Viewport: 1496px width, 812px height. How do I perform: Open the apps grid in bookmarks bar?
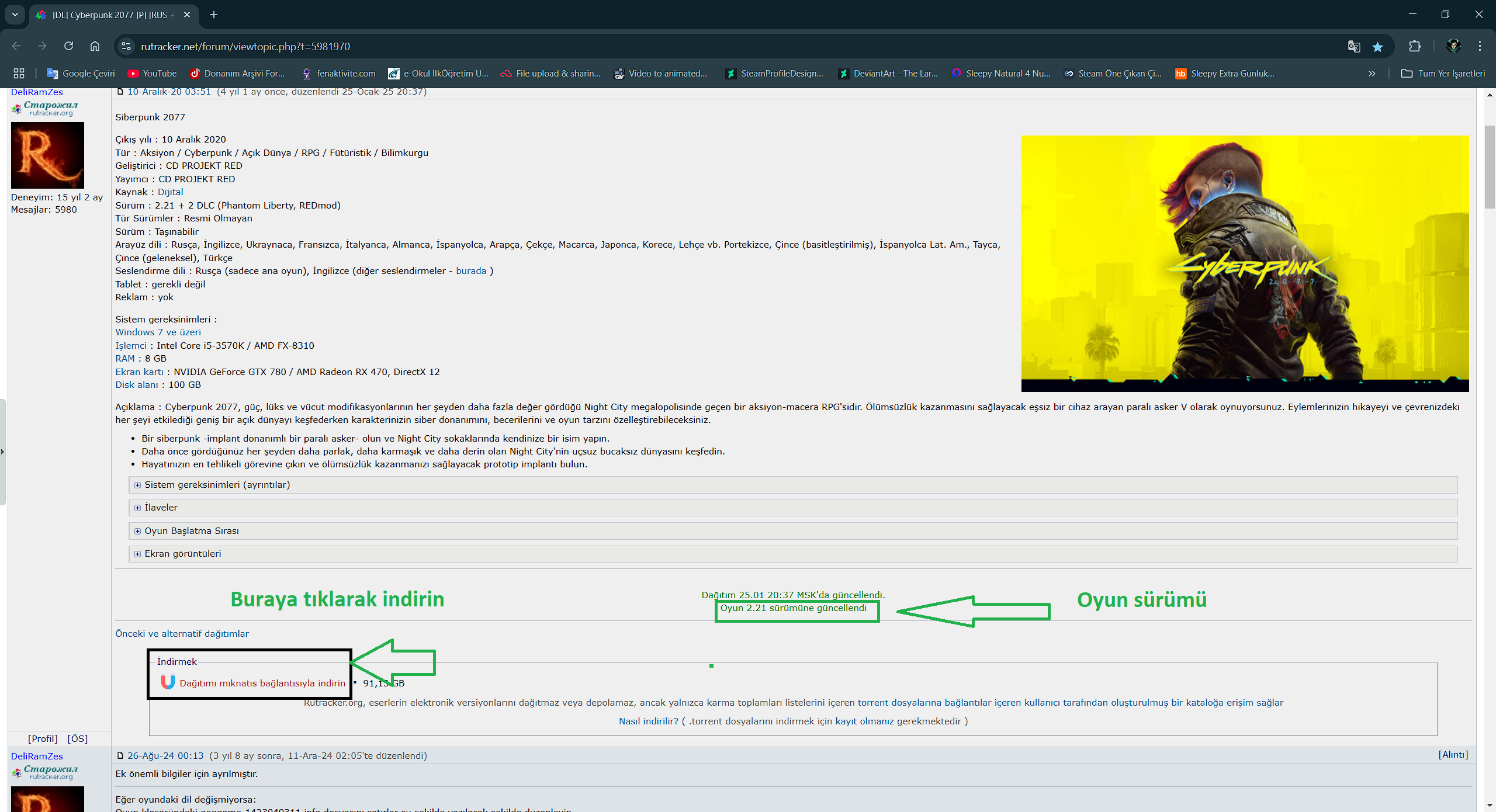coord(19,74)
